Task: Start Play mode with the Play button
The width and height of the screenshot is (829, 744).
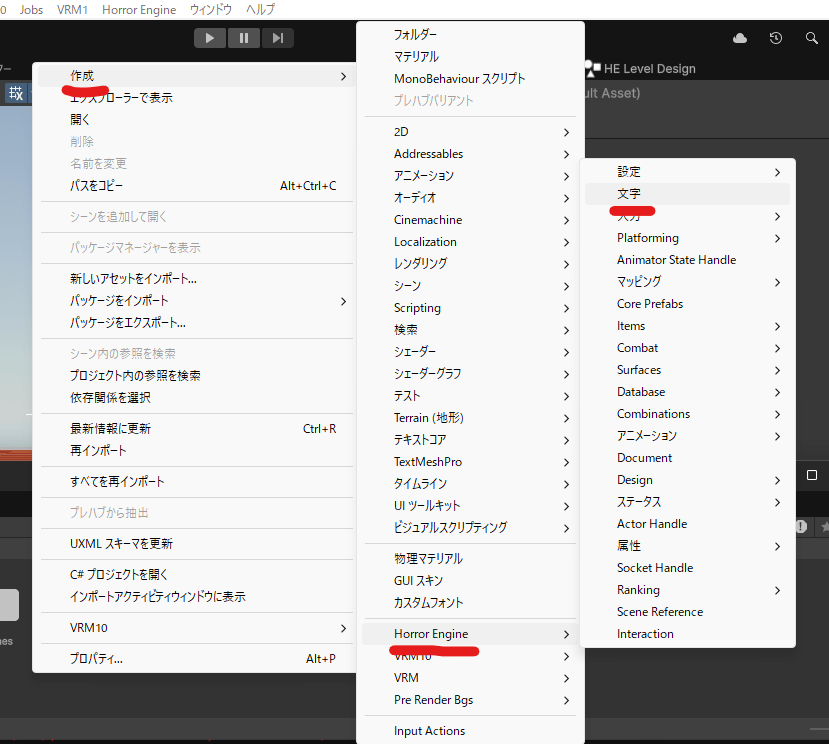Action: pyautogui.click(x=210, y=38)
